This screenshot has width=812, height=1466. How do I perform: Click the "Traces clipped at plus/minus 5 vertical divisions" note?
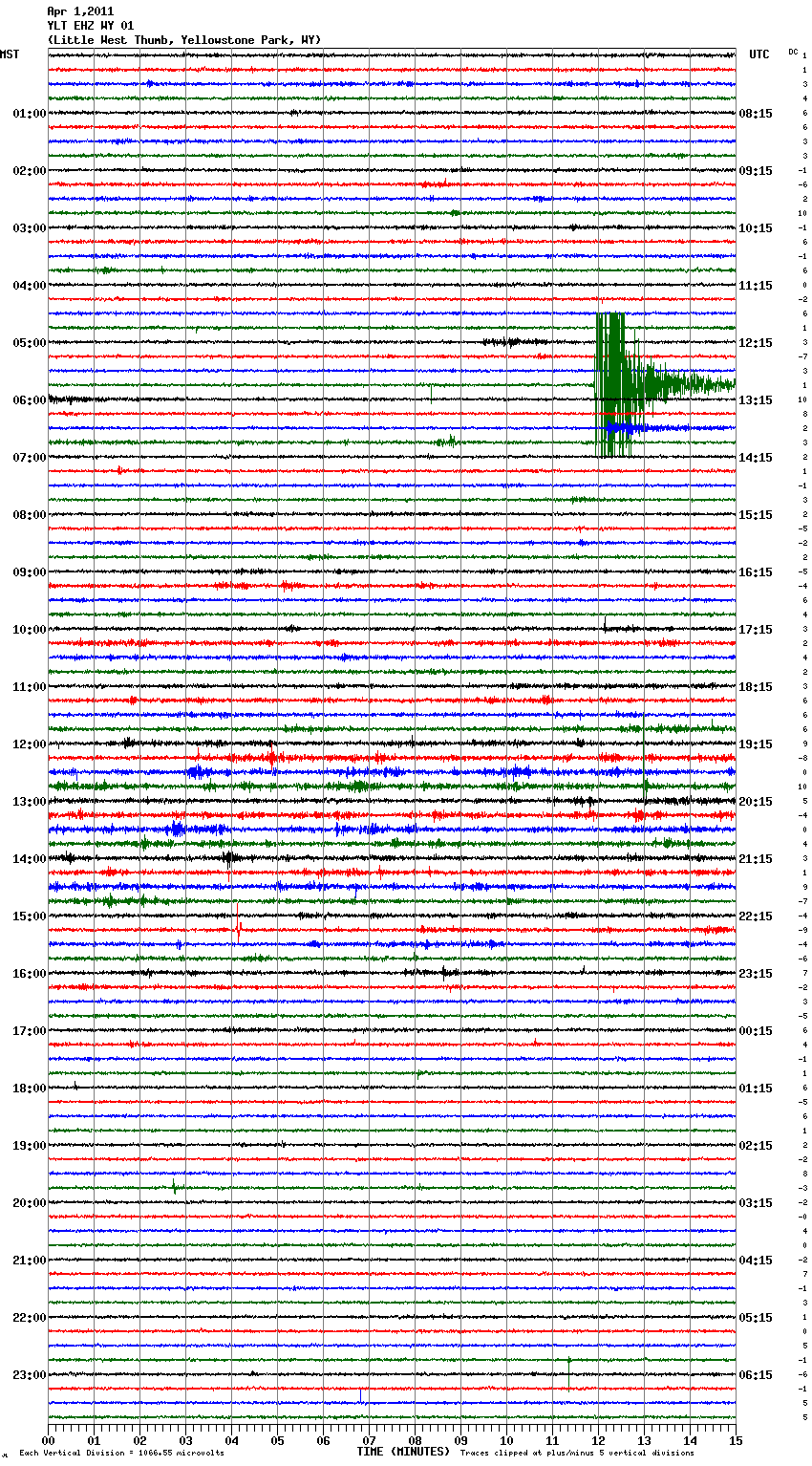pyautogui.click(x=577, y=1453)
